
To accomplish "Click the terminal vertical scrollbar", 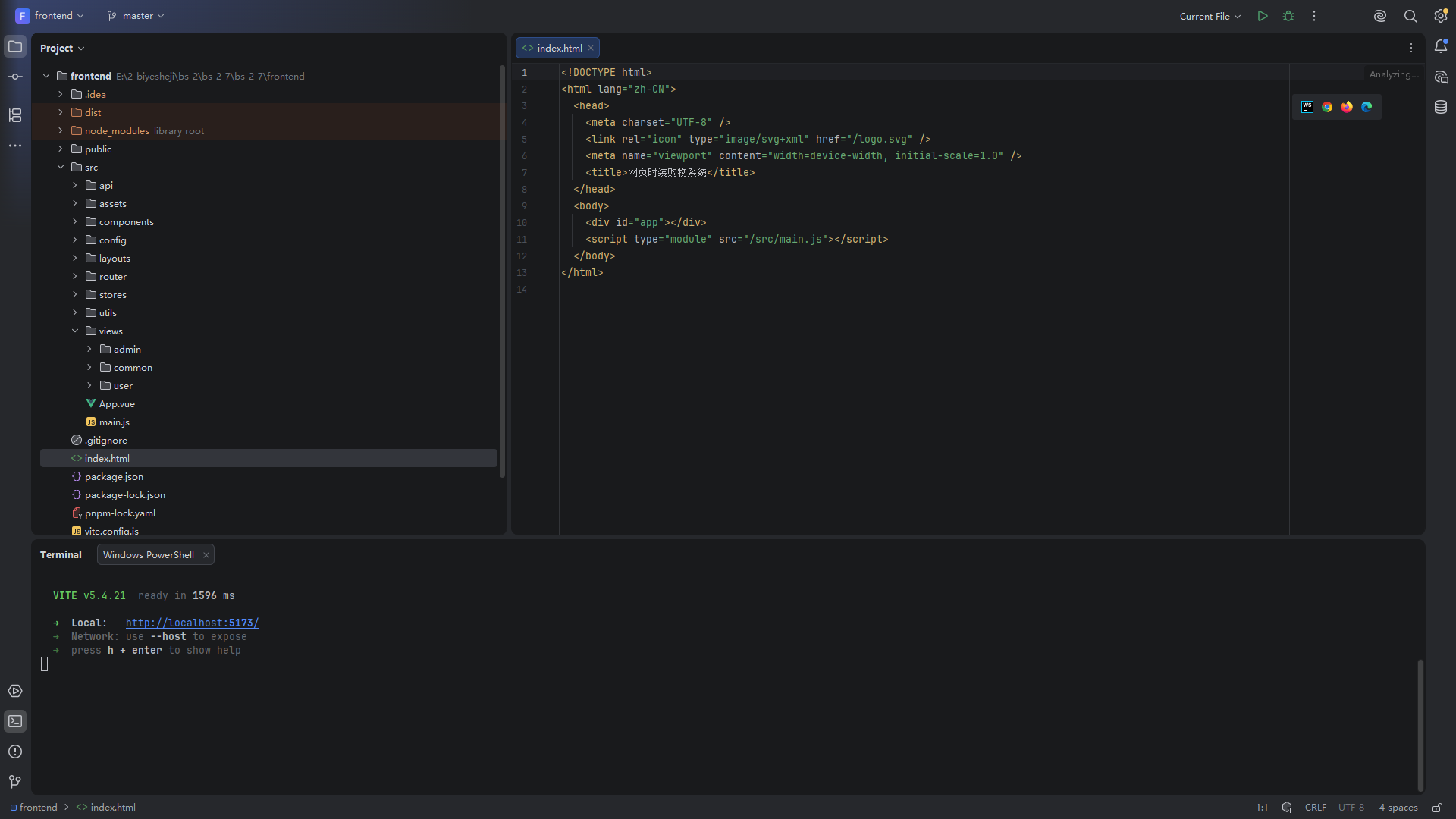I will point(1420,726).
